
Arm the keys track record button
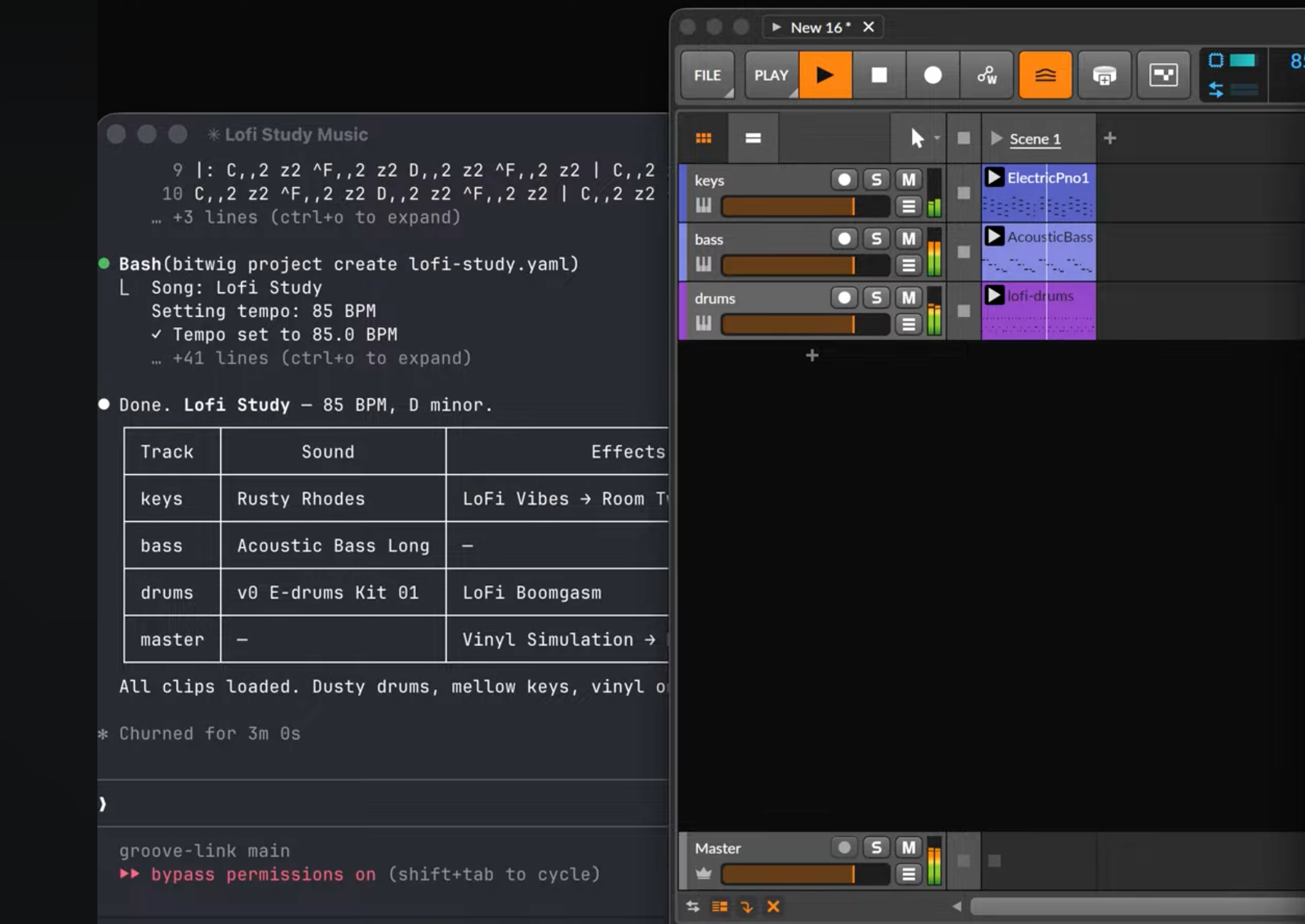[x=845, y=180]
